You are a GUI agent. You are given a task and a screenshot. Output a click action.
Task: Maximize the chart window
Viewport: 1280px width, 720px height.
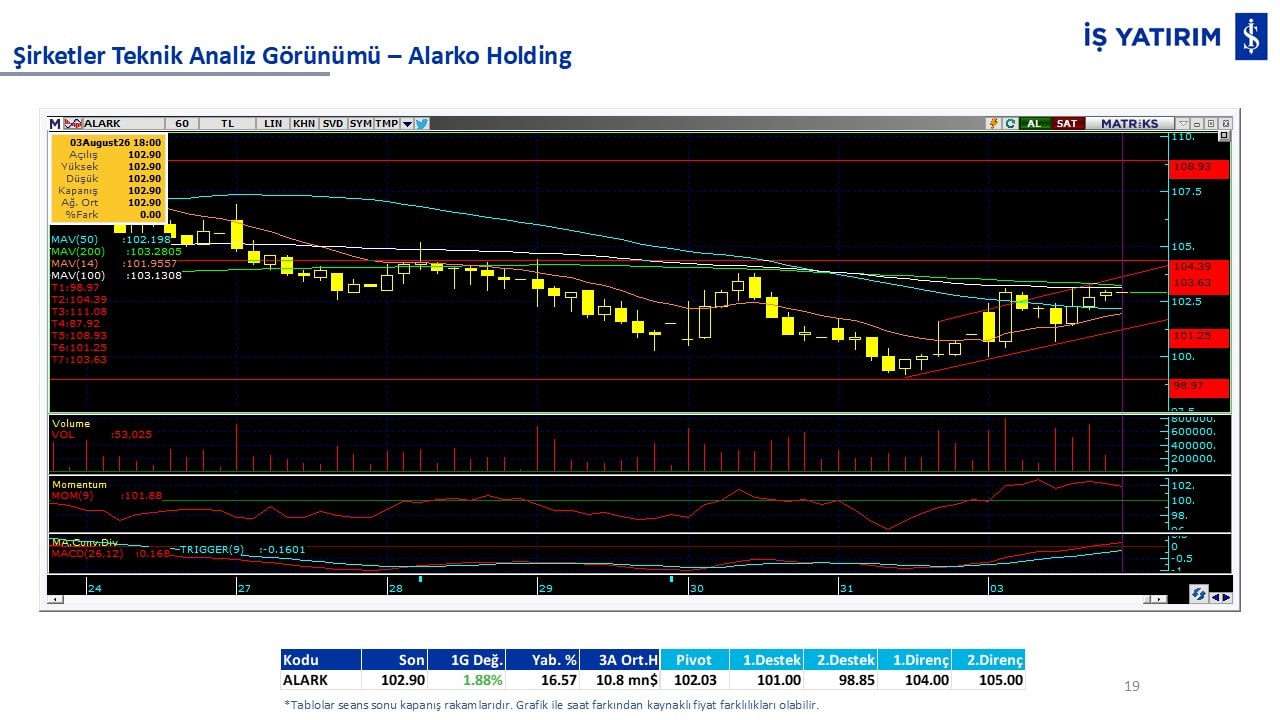click(x=1211, y=124)
